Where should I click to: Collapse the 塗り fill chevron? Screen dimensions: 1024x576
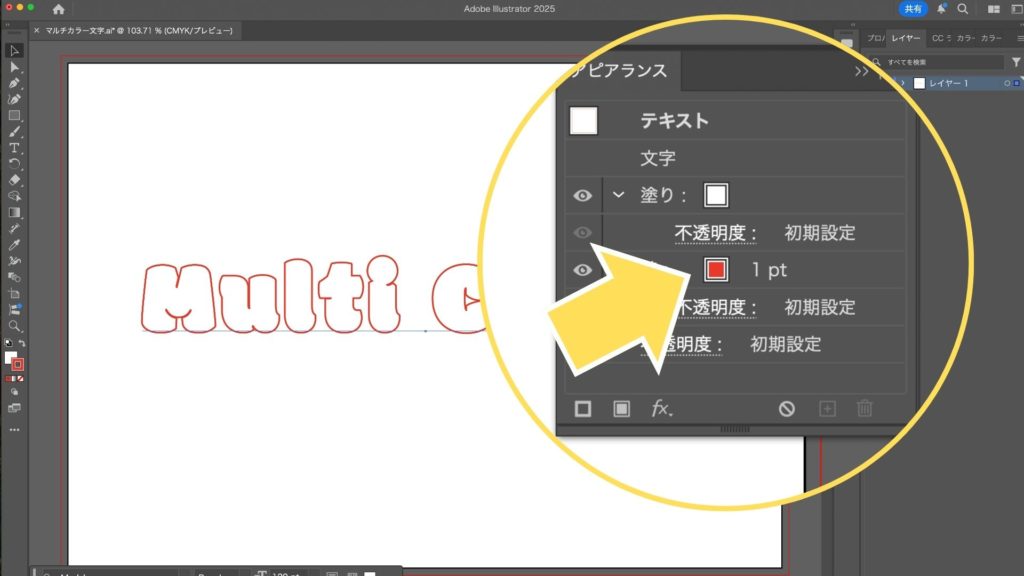coord(619,195)
